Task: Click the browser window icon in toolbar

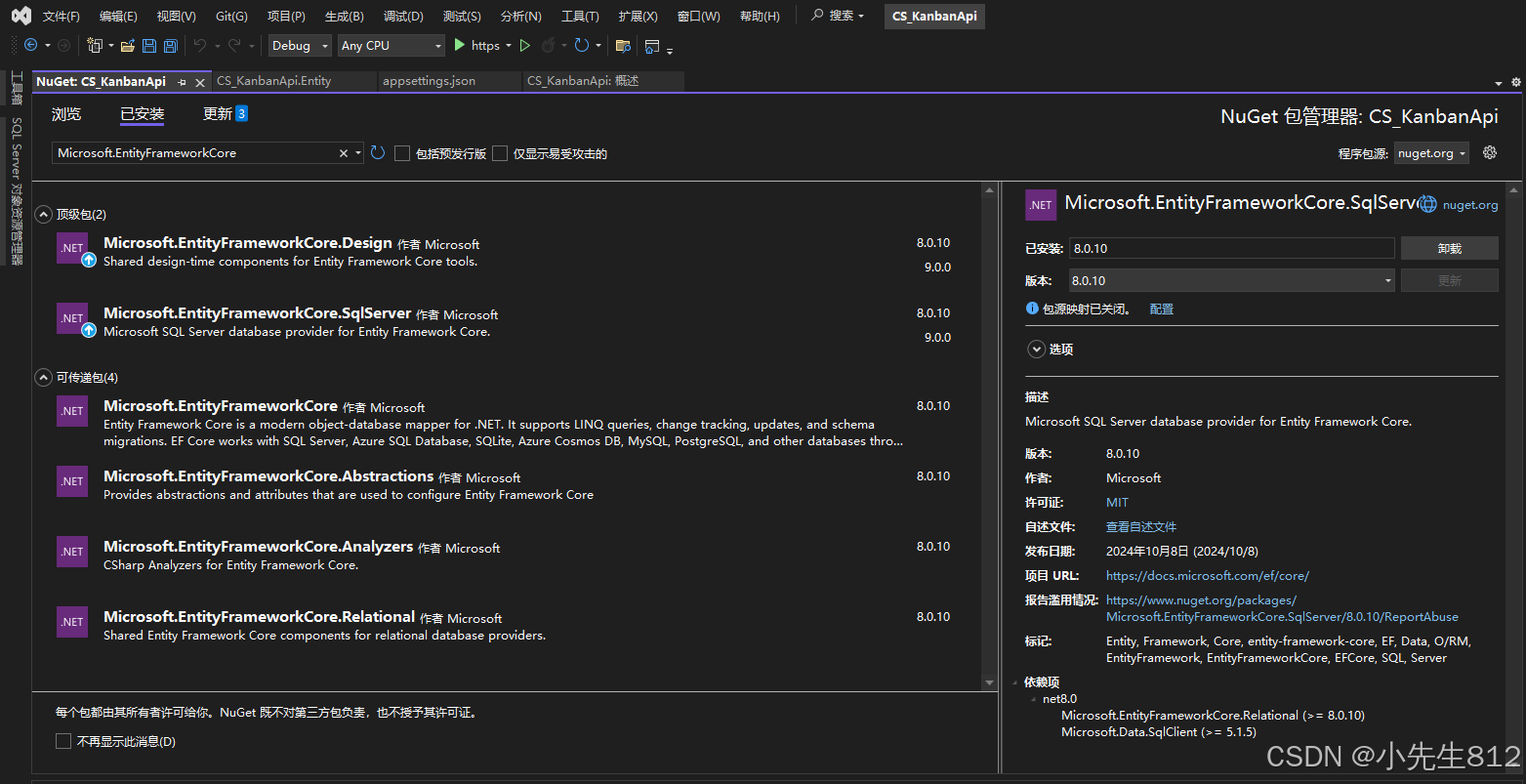Action: tap(652, 45)
